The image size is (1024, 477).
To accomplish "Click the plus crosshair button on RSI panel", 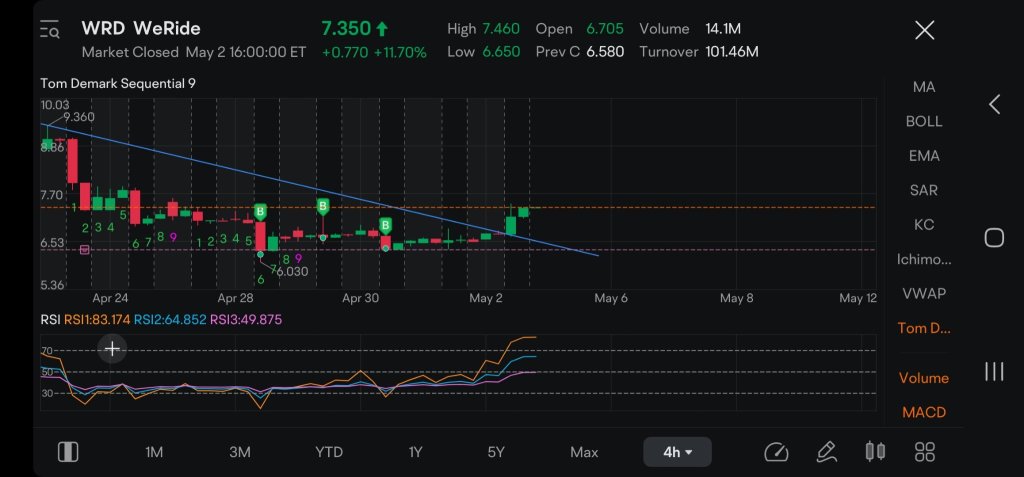I will coord(112,349).
